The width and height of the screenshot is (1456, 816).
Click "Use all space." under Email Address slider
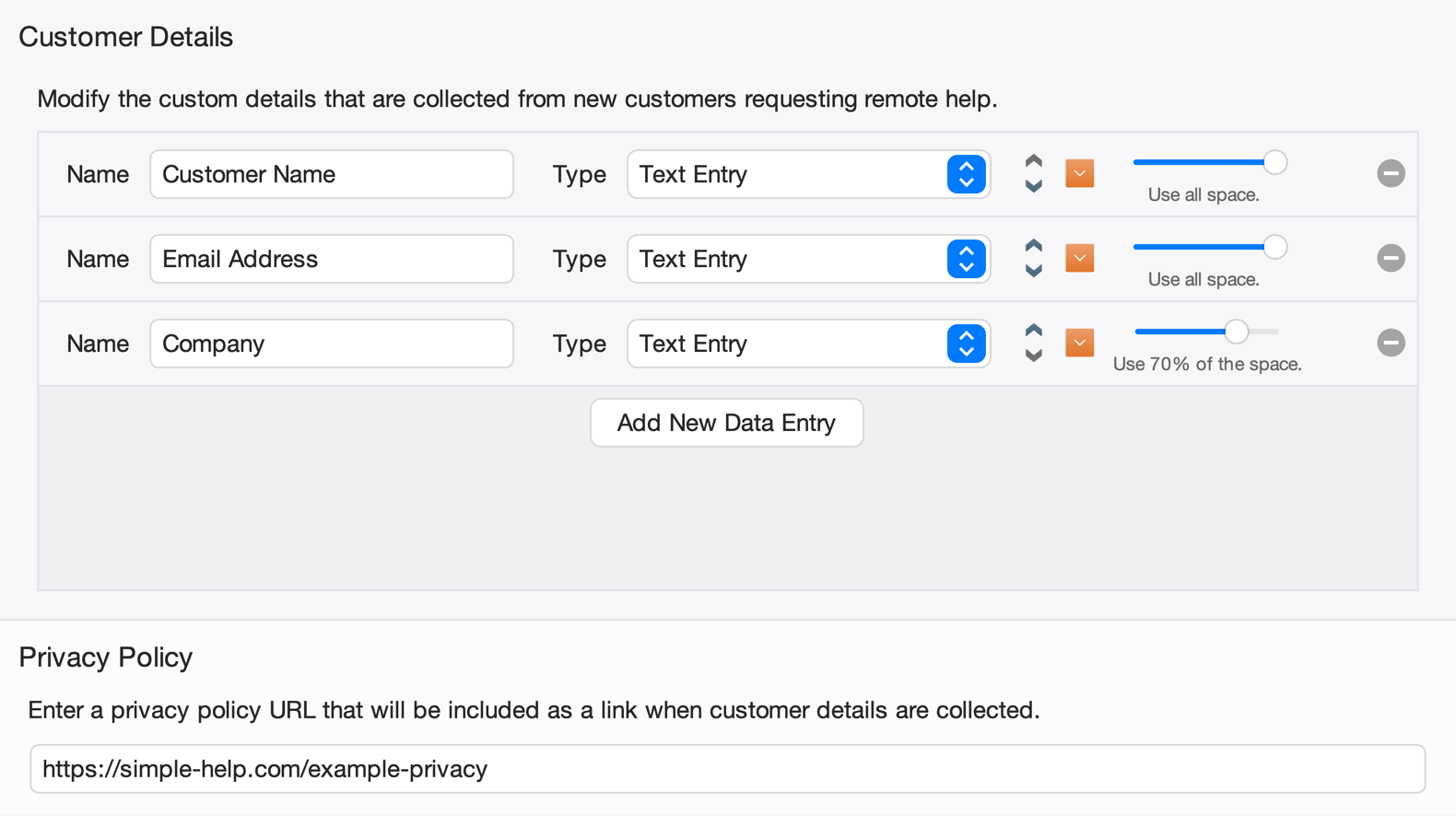[x=1204, y=279]
